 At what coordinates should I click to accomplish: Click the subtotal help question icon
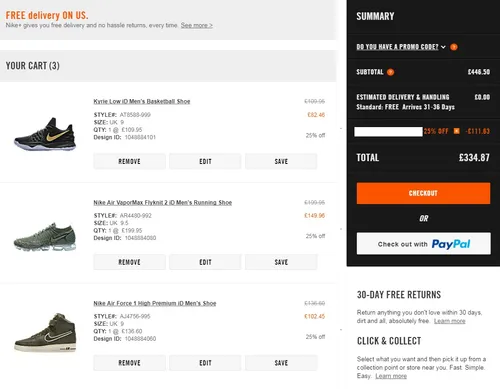[x=390, y=72]
